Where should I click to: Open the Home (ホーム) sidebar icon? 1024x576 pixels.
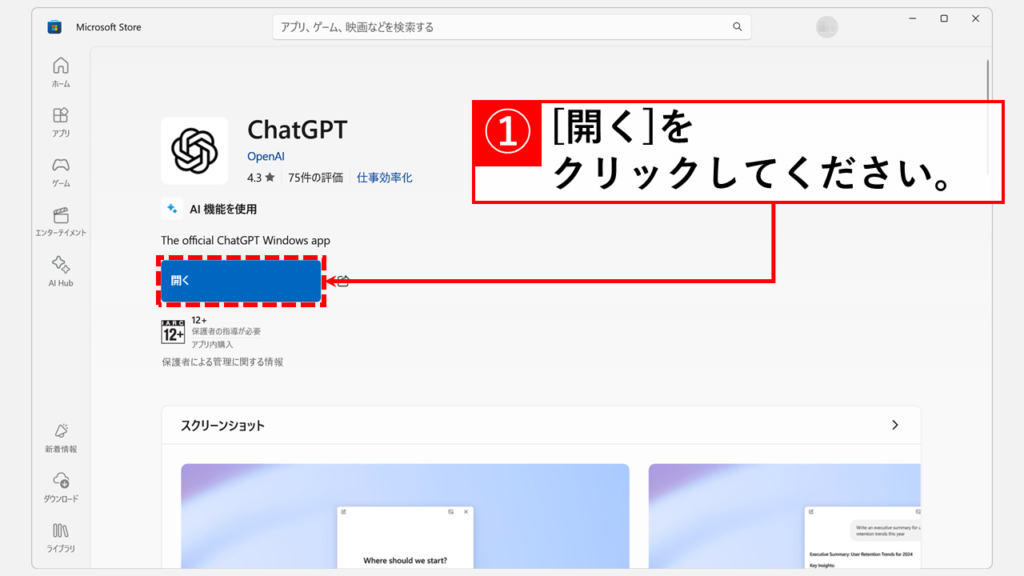61,72
